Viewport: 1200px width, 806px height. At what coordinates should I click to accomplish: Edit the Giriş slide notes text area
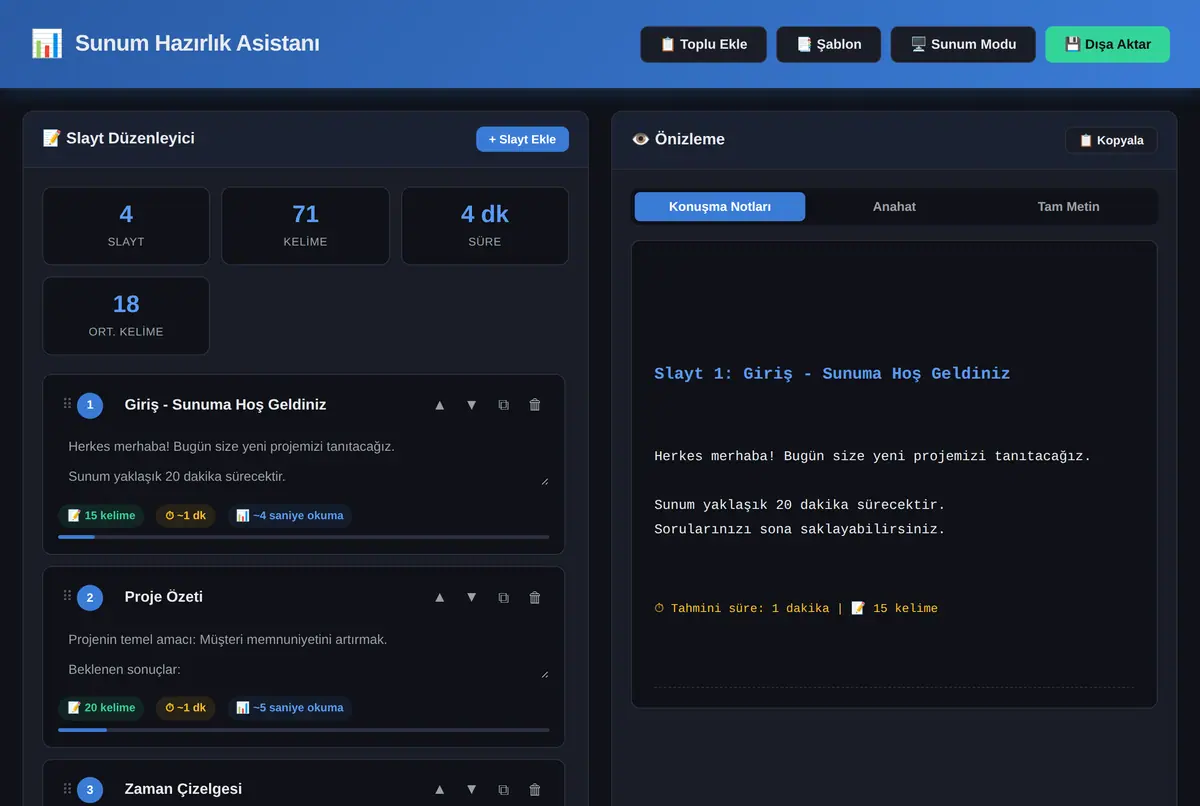(304, 460)
